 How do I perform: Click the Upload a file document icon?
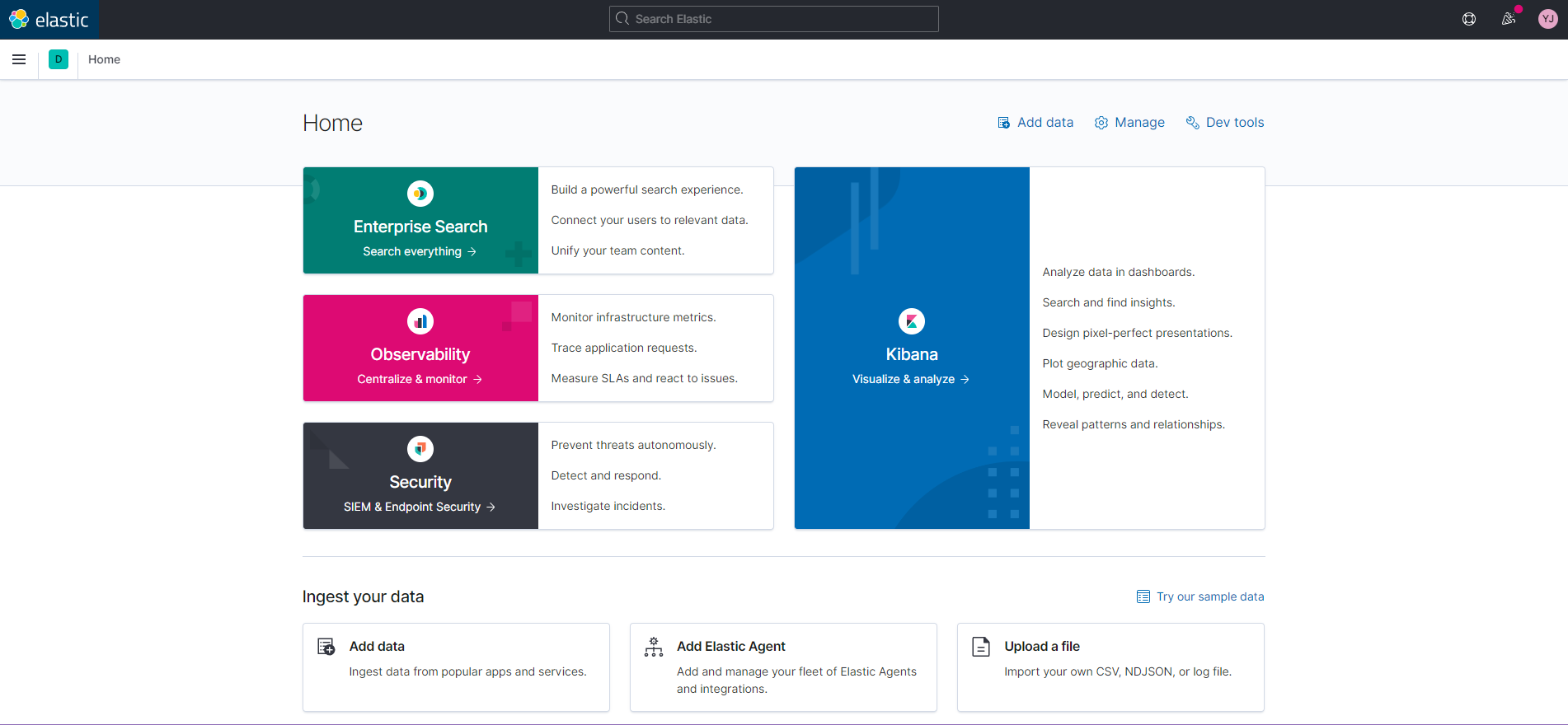pos(981,647)
